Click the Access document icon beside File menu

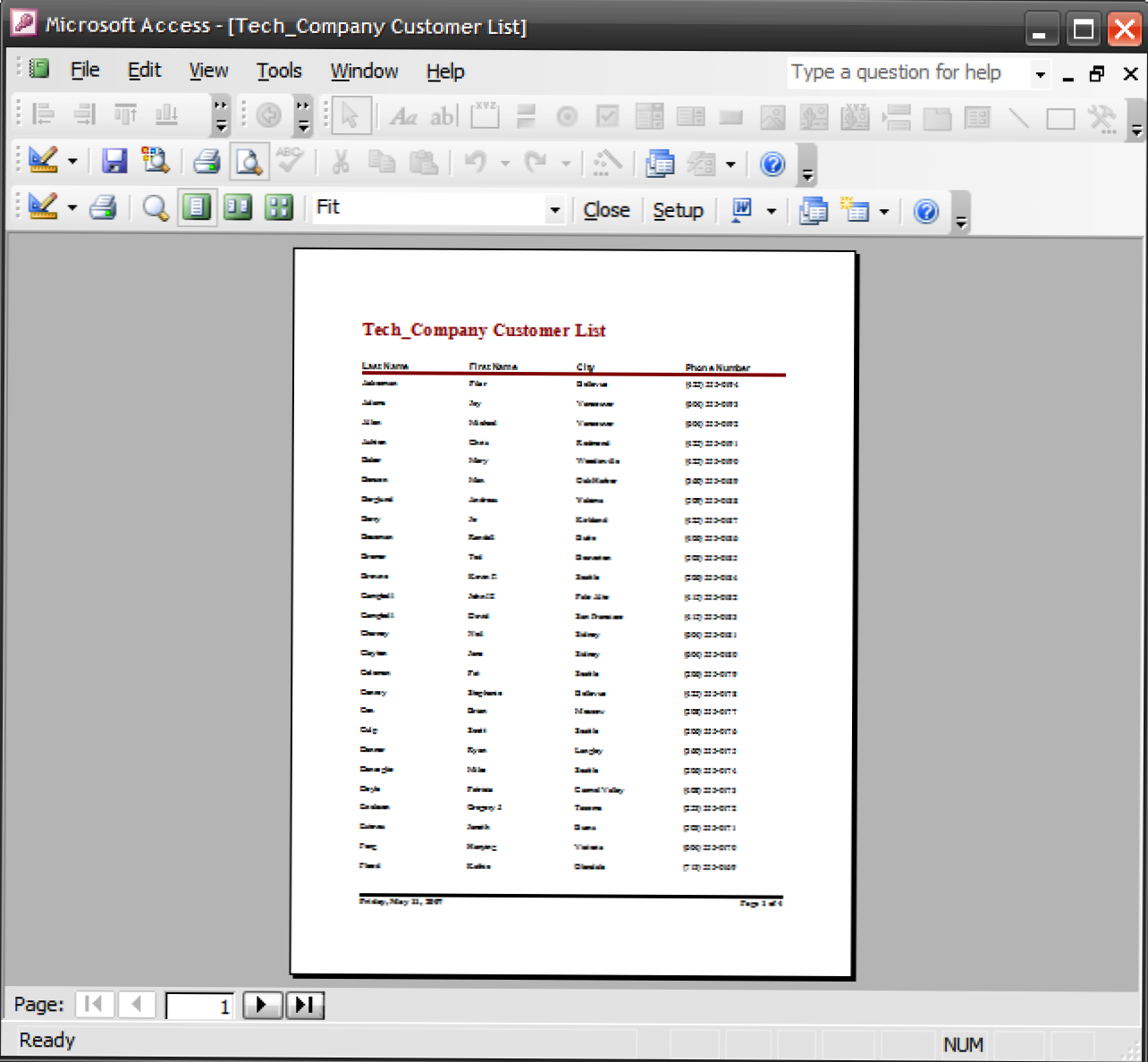tap(38, 69)
